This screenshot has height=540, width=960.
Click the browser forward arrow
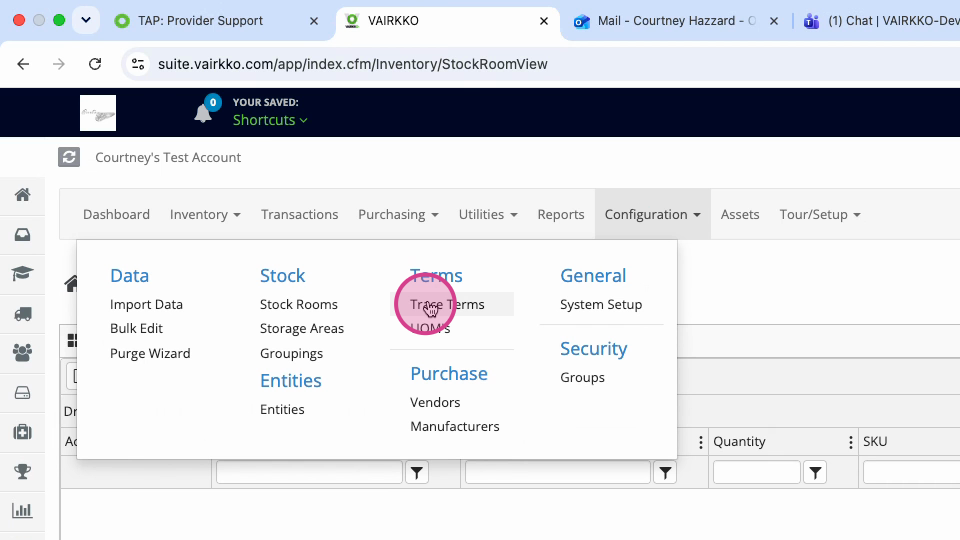coord(59,64)
